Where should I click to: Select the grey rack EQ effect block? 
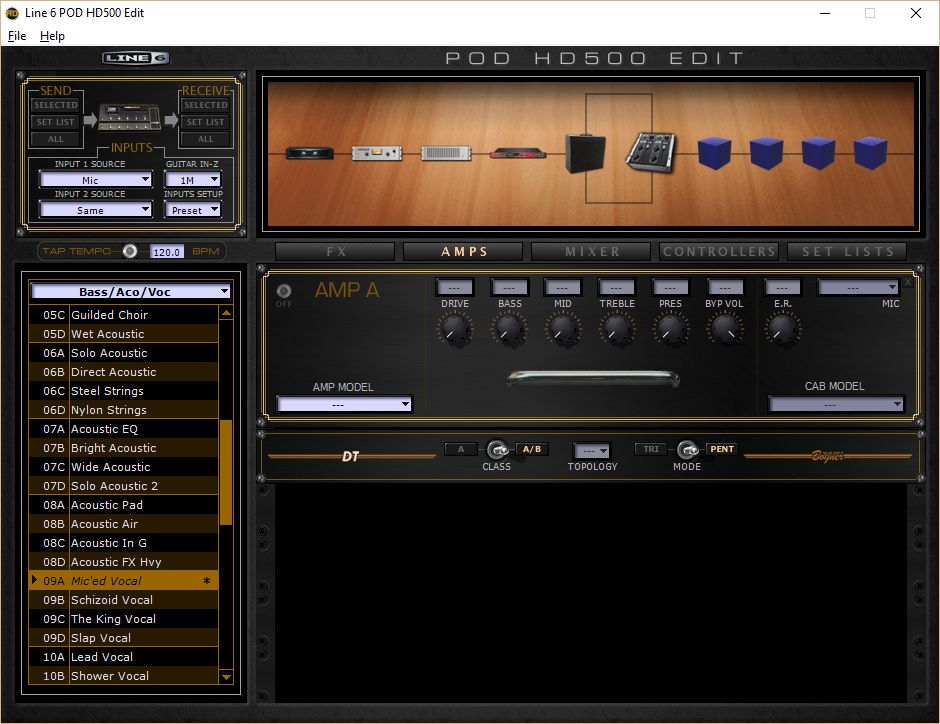[x=445, y=153]
